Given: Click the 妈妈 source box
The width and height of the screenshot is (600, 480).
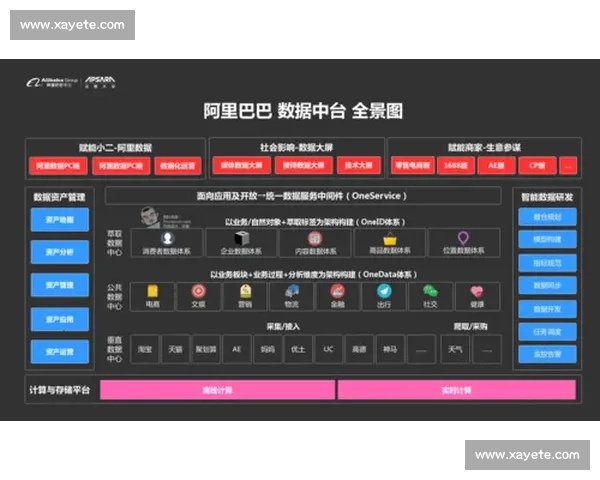Looking at the screenshot, I should 267,349.
